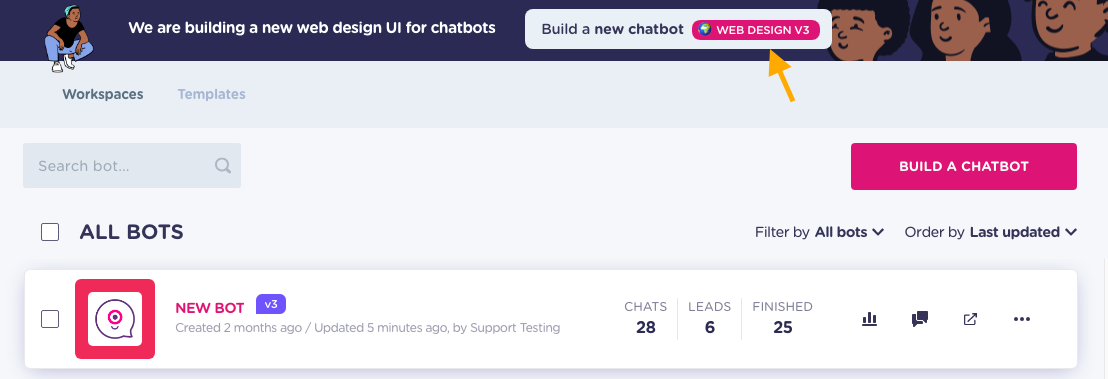Image resolution: width=1108 pixels, height=379 pixels.
Task: Click the BUILD A CHATBOT button
Action: point(963,167)
